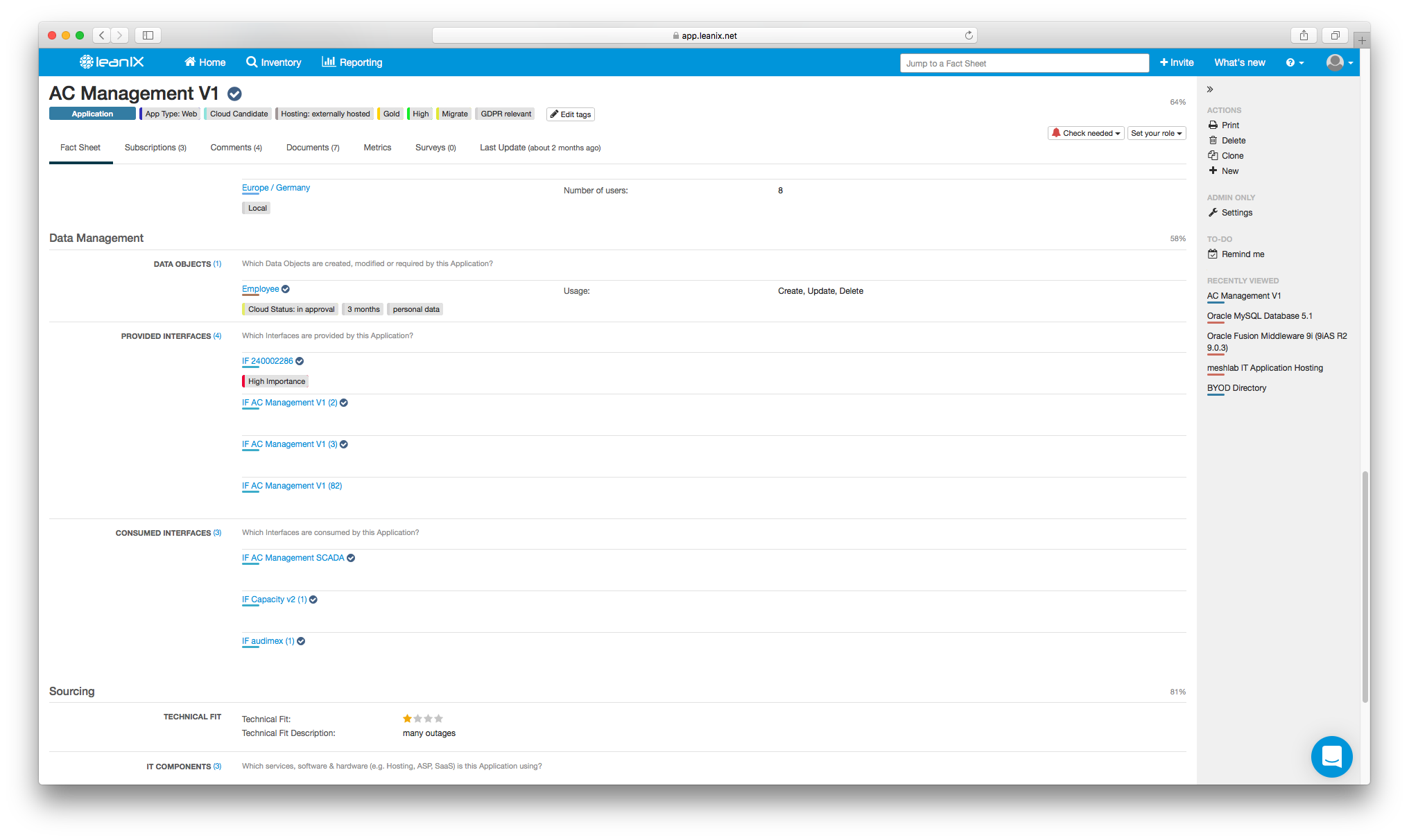Click the seal icon next to IF 240002286
Screen dimensions: 1409x840
[300, 361]
